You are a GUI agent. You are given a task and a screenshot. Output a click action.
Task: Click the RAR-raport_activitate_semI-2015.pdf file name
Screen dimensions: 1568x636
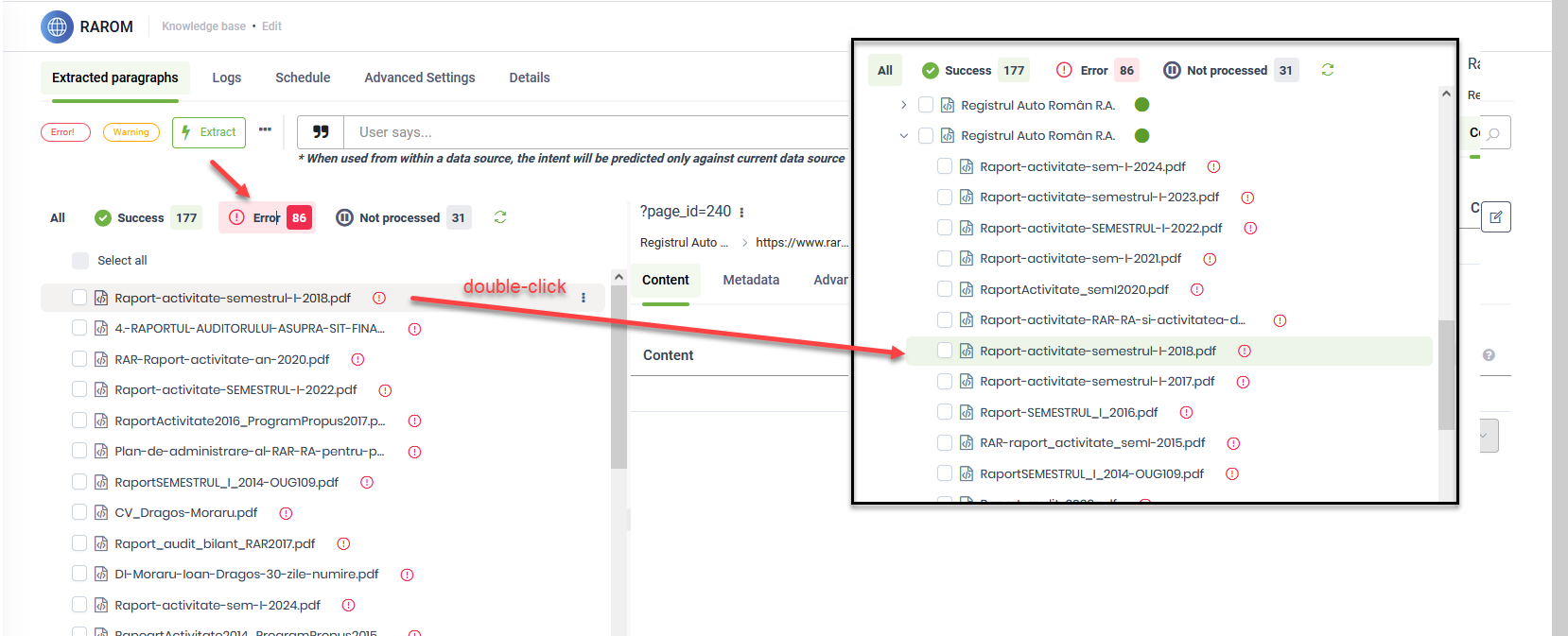(x=1092, y=443)
